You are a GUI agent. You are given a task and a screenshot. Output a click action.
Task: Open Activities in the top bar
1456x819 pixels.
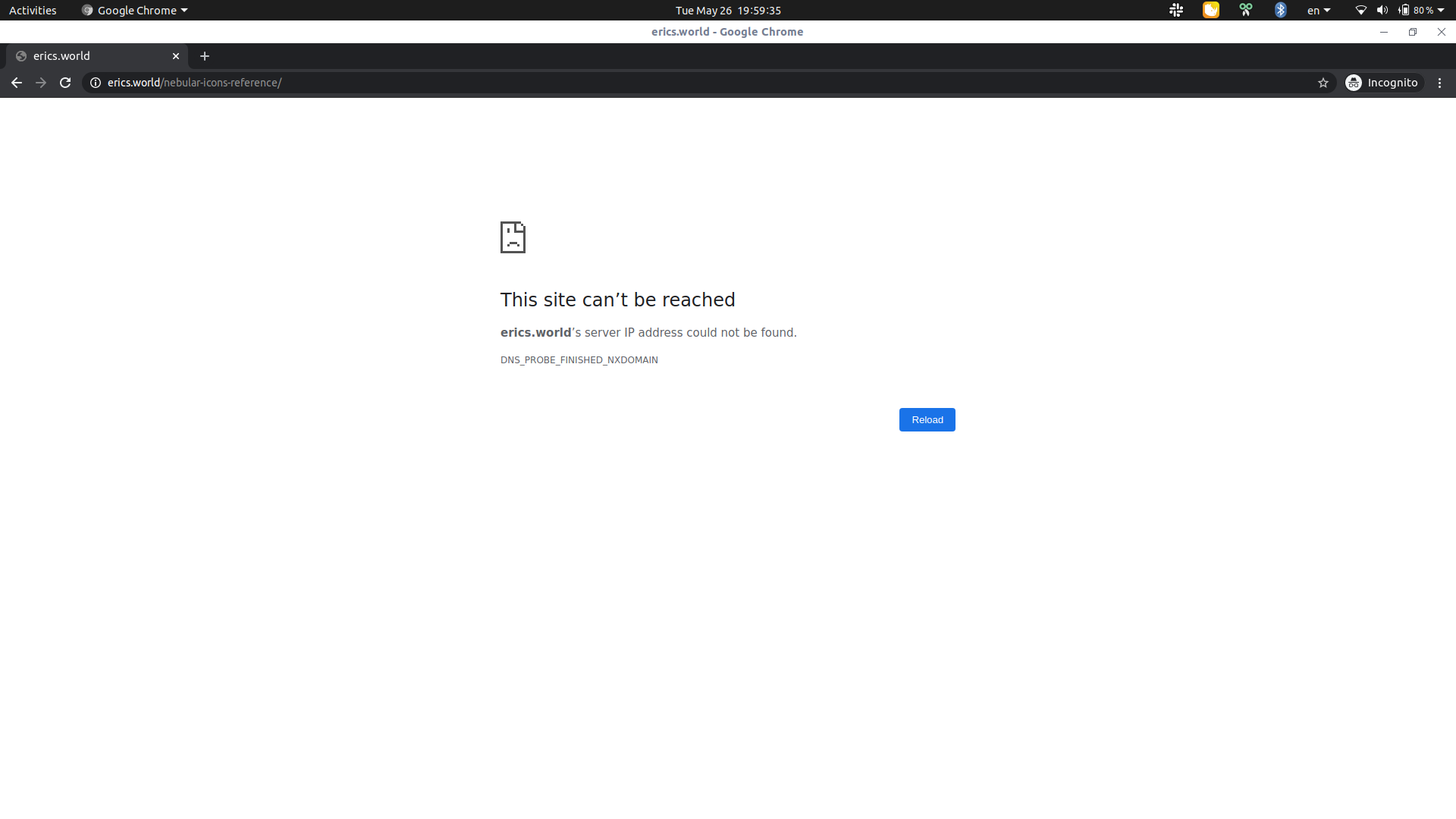(33, 10)
